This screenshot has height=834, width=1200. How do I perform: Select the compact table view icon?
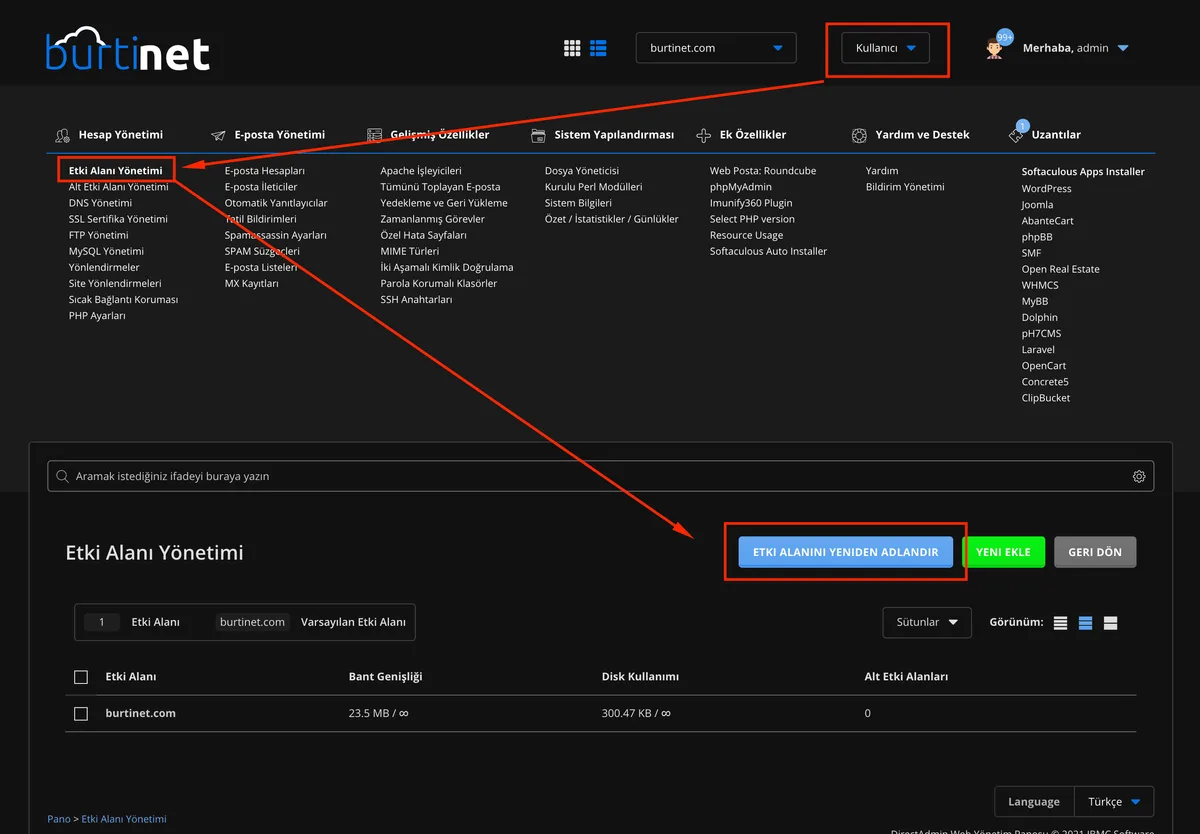coord(1061,622)
